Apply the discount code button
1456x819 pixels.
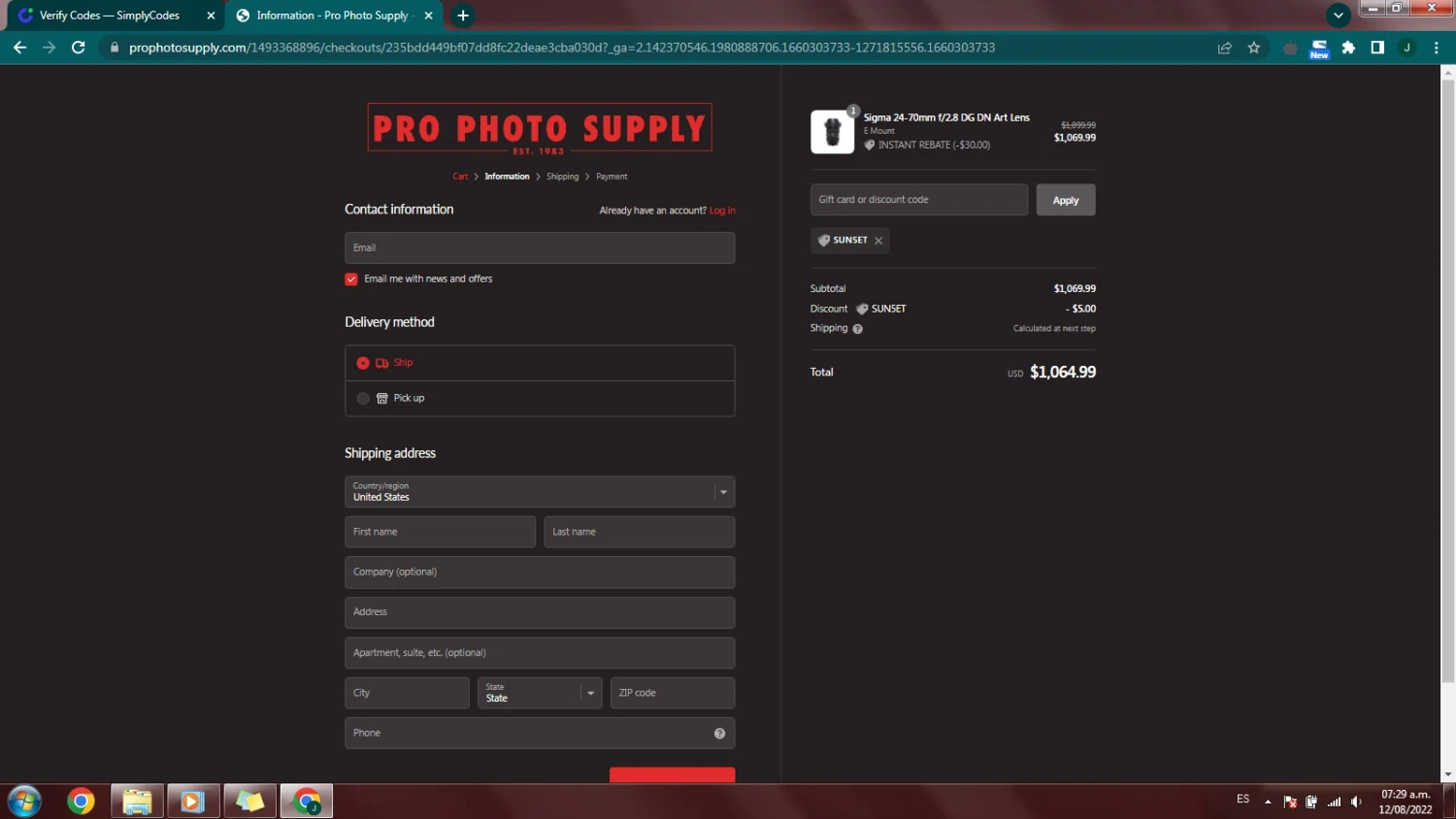tap(1066, 200)
